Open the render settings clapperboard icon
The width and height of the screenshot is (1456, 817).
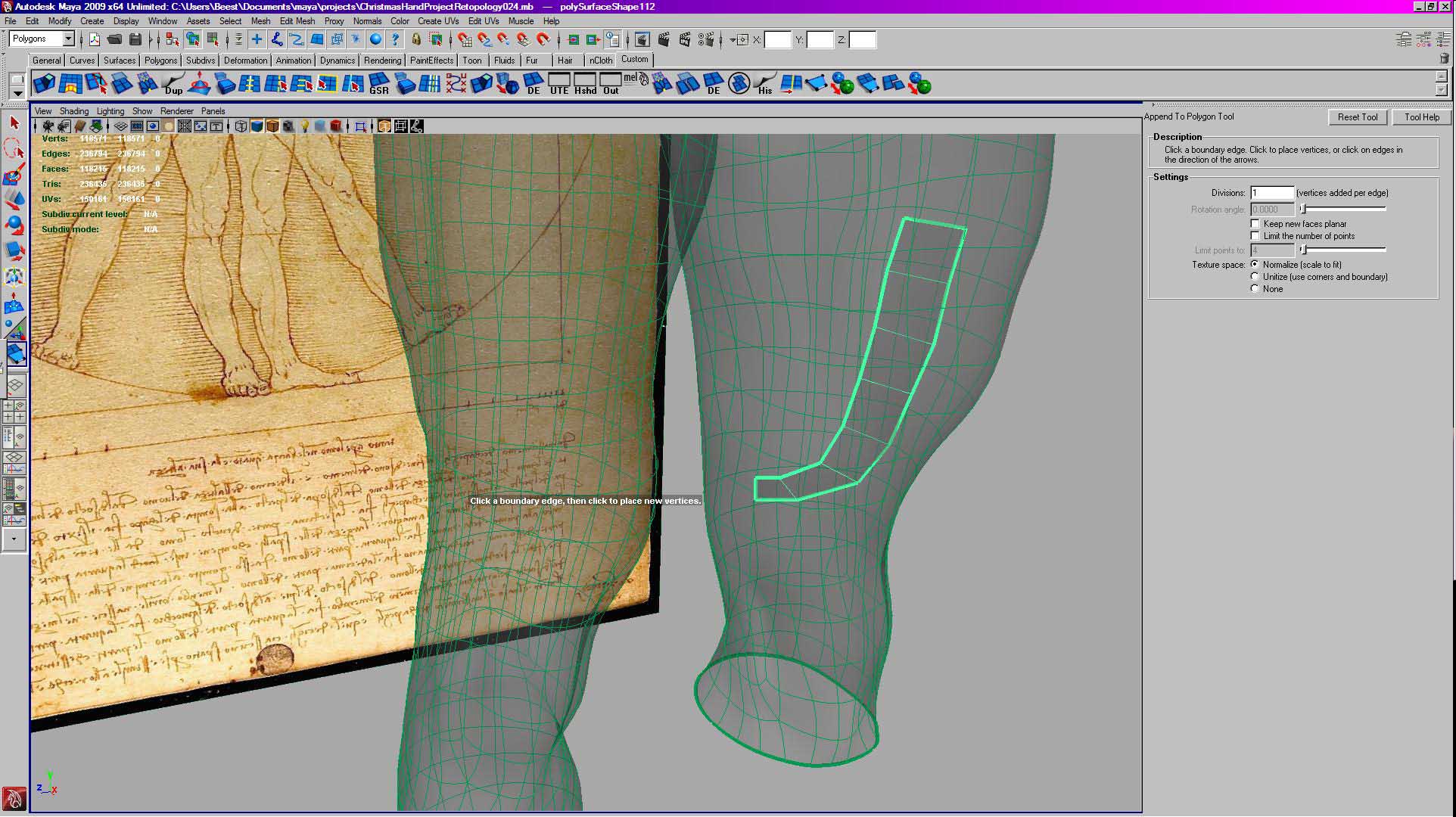click(706, 39)
